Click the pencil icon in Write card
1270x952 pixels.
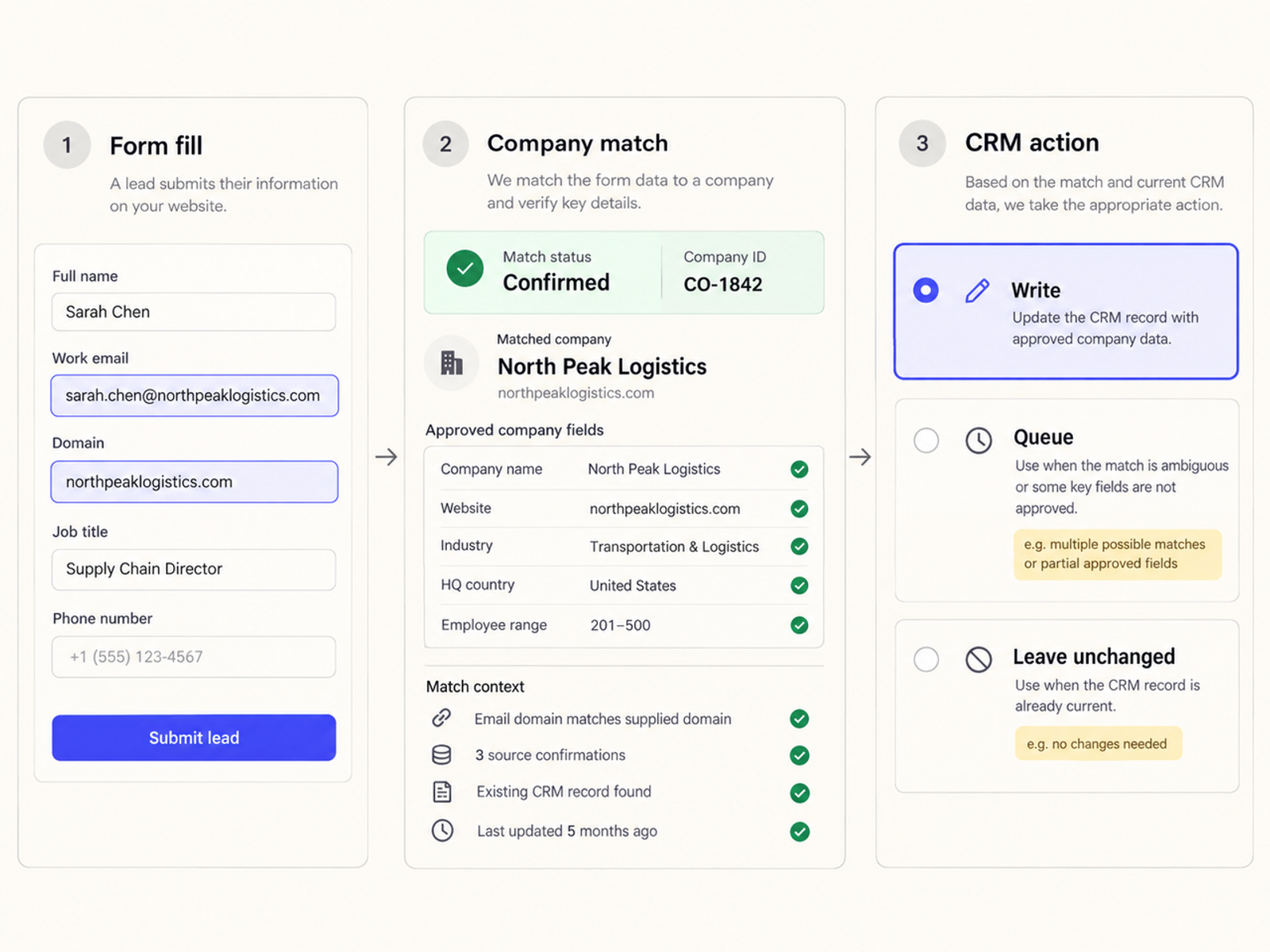(977, 290)
